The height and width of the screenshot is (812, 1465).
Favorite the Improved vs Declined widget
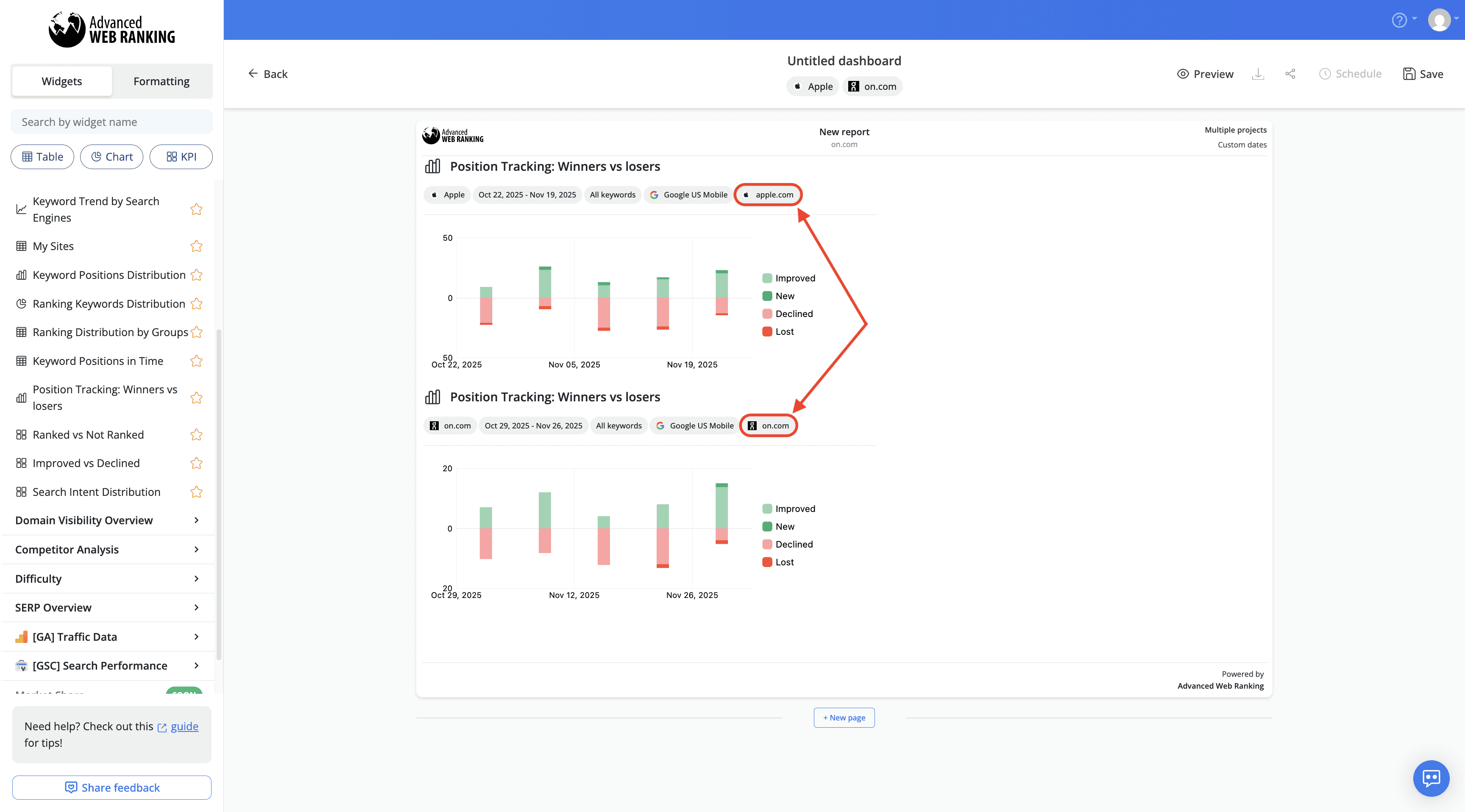pyautogui.click(x=196, y=462)
